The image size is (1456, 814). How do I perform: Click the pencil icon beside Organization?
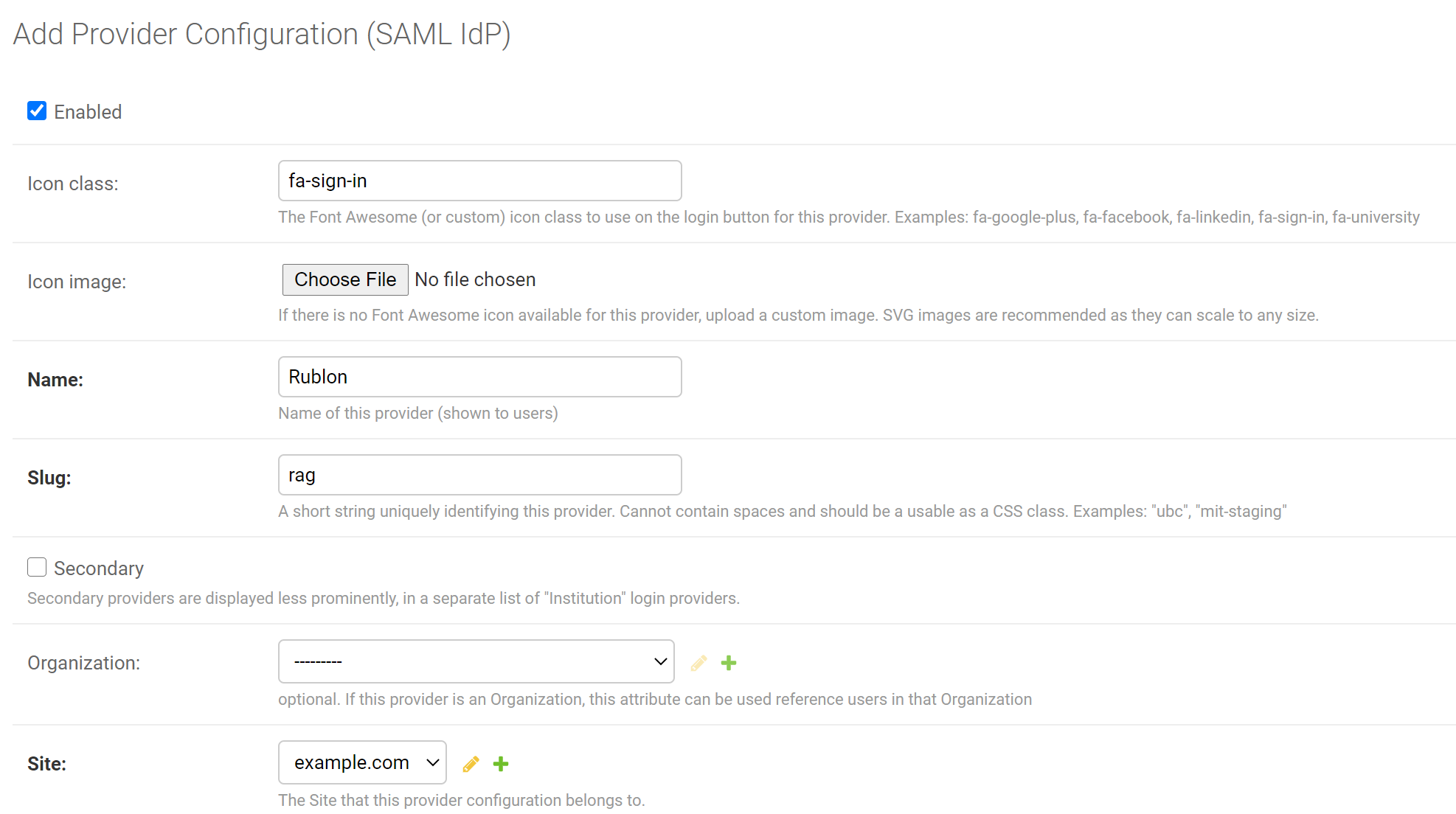698,663
